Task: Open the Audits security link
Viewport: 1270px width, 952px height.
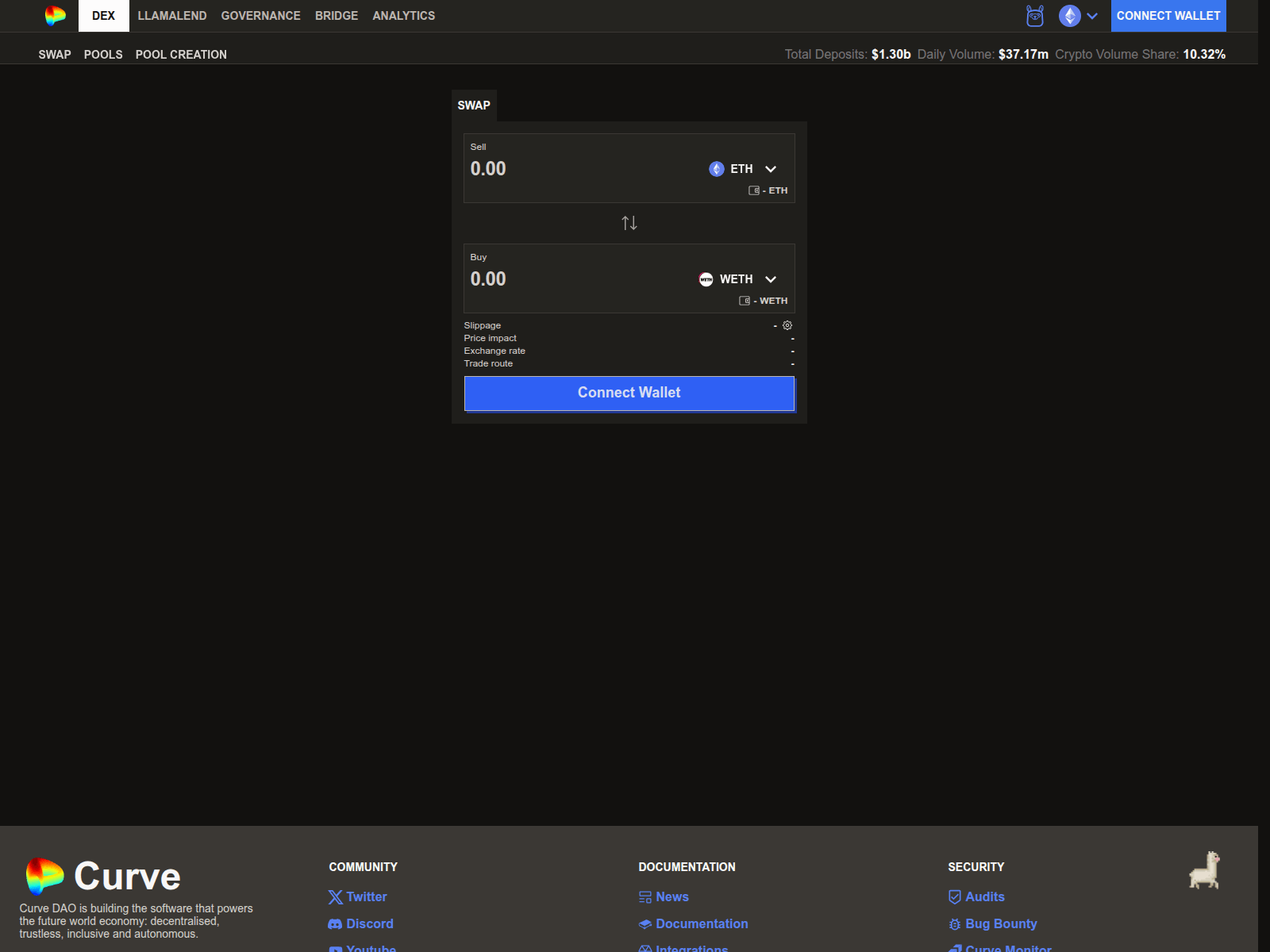Action: pos(976,897)
